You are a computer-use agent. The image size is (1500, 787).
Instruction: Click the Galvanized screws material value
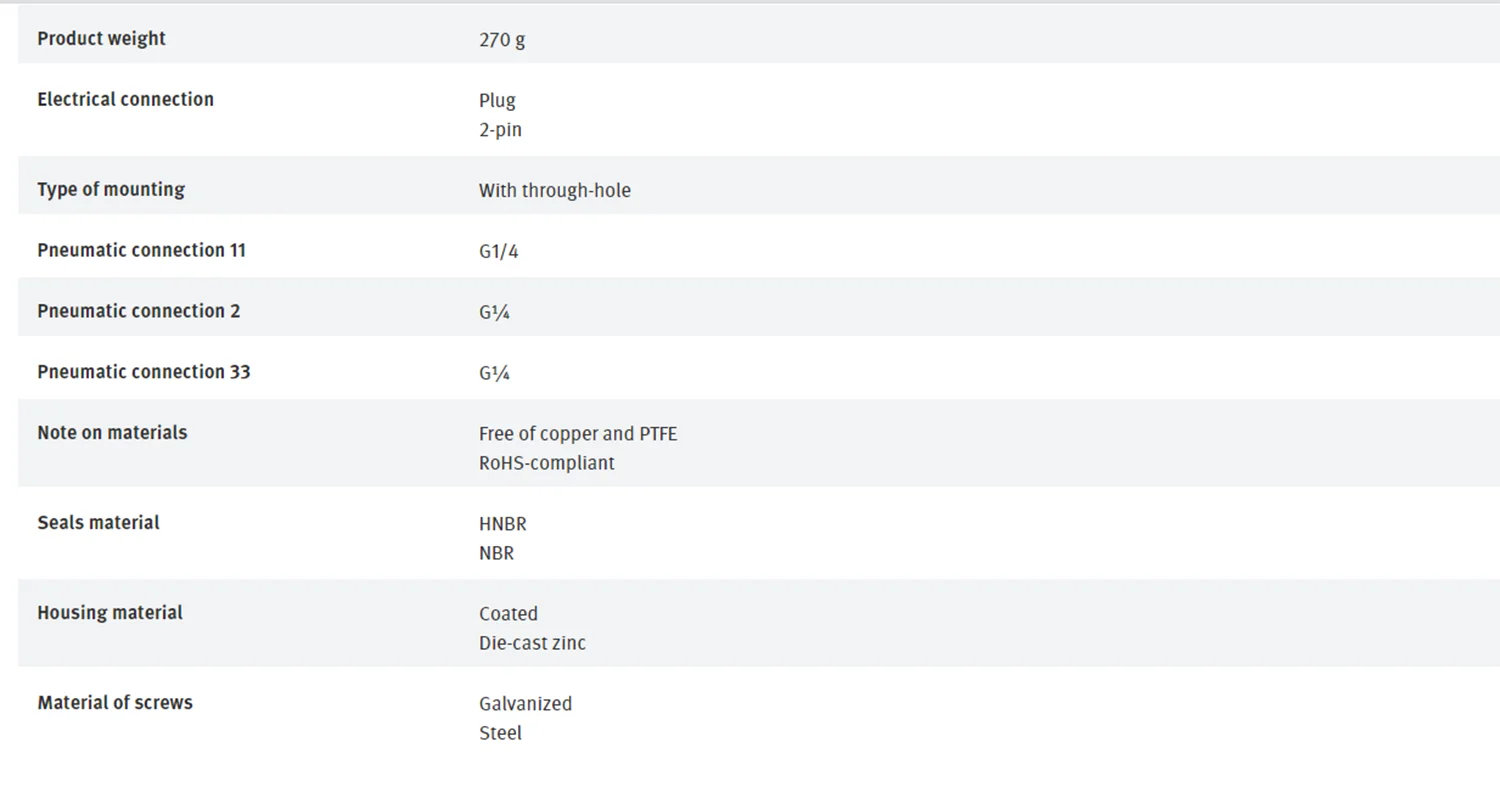(525, 704)
